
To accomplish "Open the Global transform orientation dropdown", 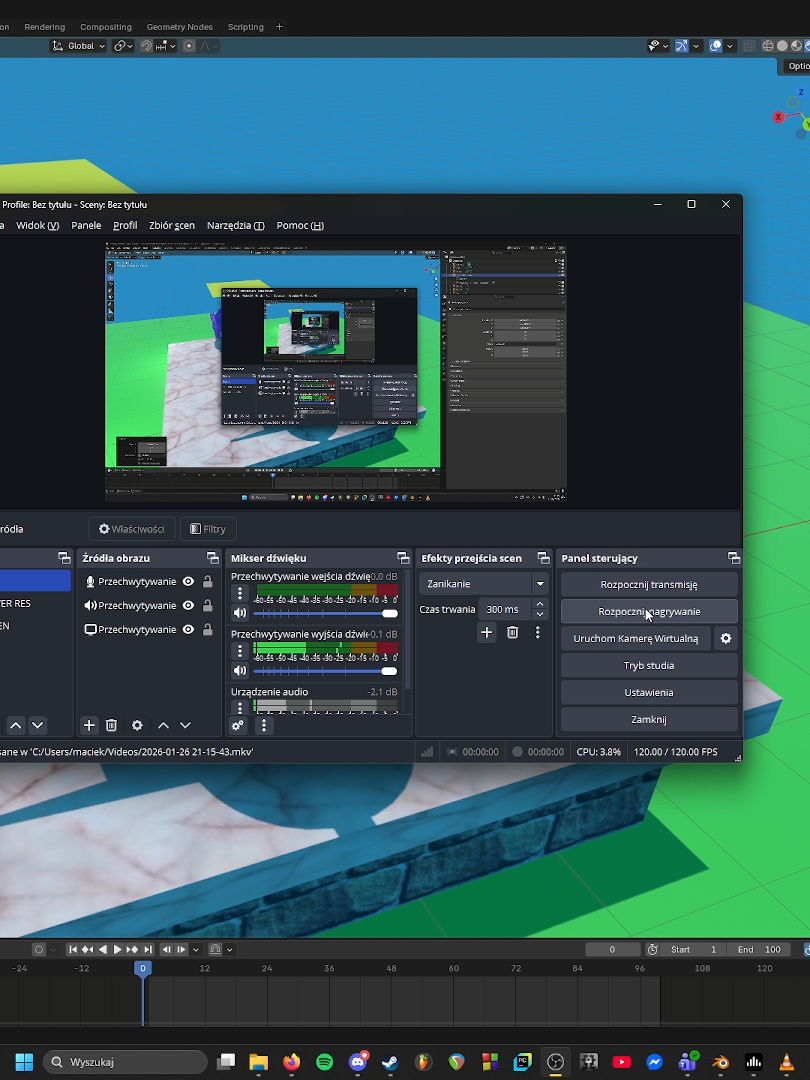I will 79,46.
